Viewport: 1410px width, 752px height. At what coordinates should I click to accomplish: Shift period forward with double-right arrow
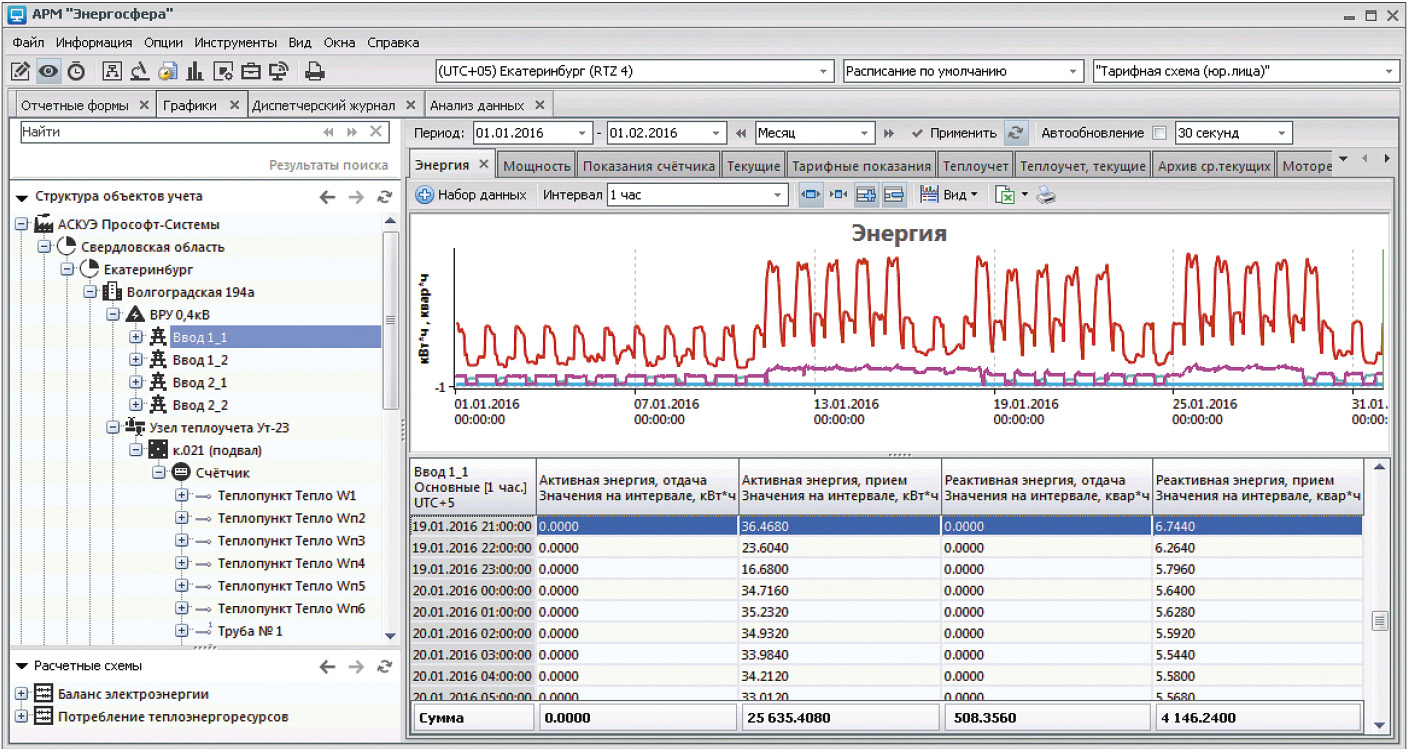click(889, 133)
